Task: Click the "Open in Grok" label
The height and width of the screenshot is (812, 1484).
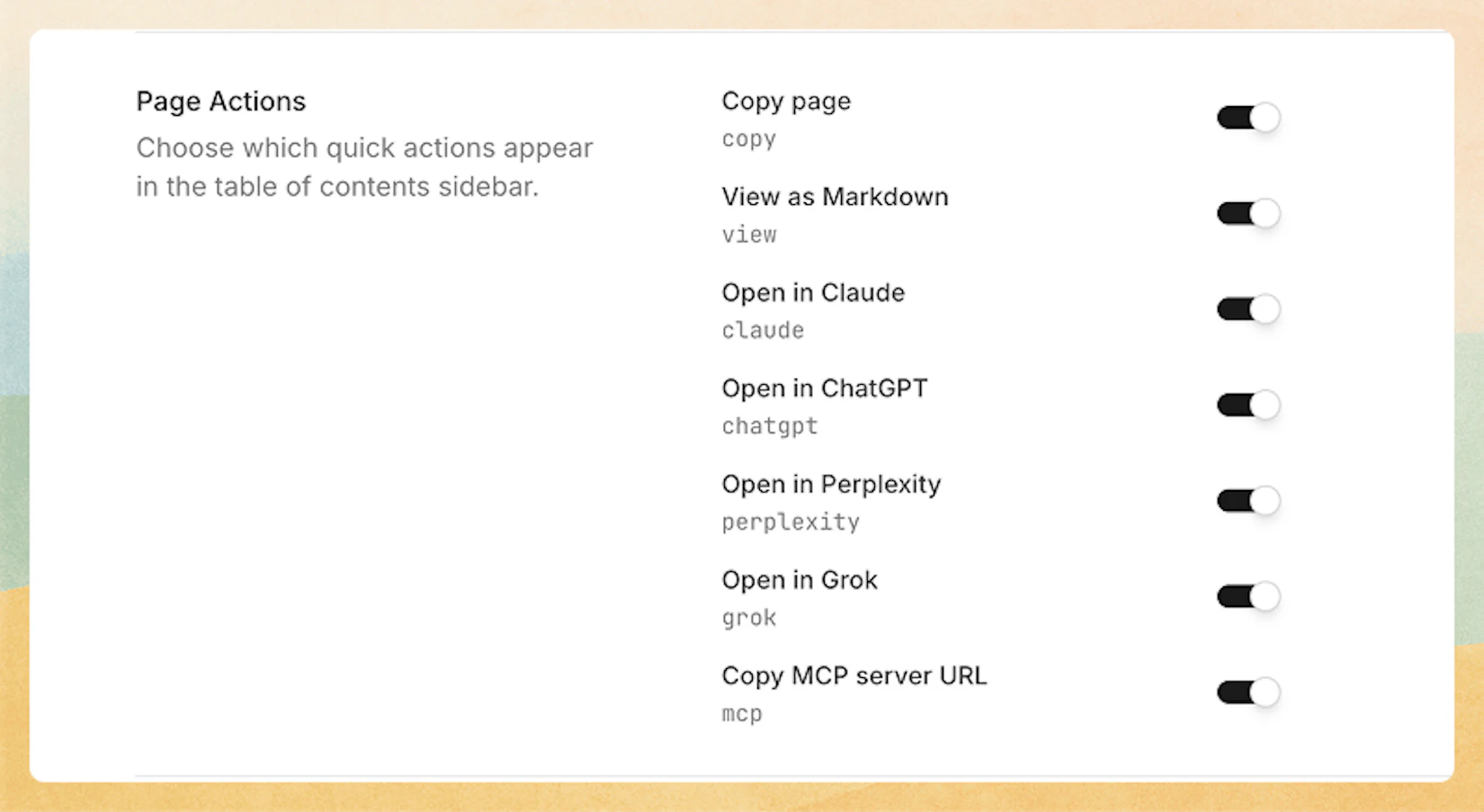Action: click(800, 580)
